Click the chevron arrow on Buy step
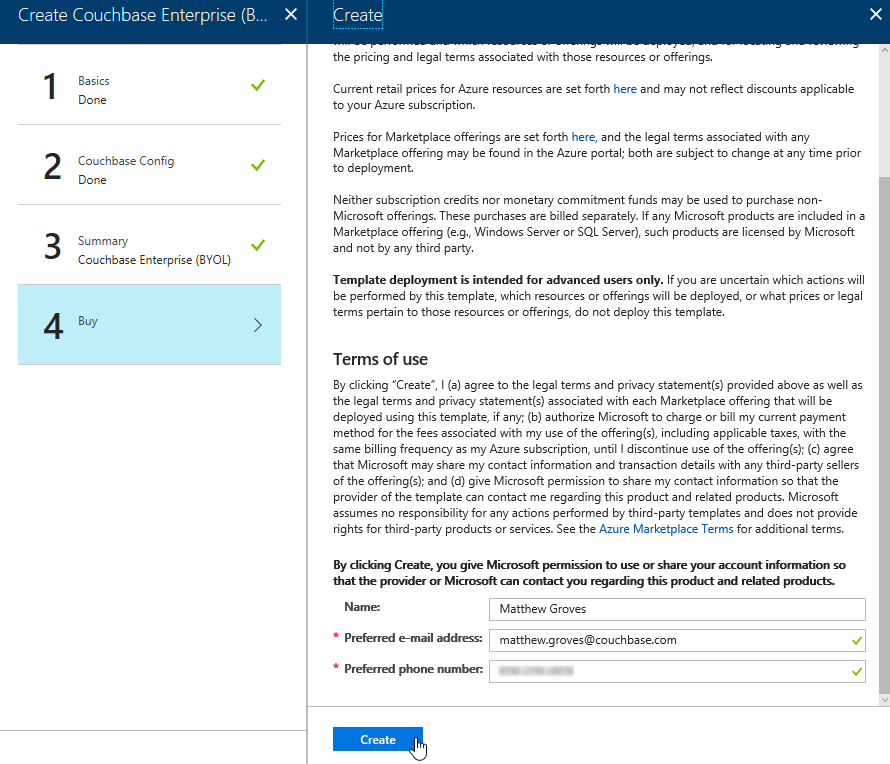 click(x=258, y=325)
